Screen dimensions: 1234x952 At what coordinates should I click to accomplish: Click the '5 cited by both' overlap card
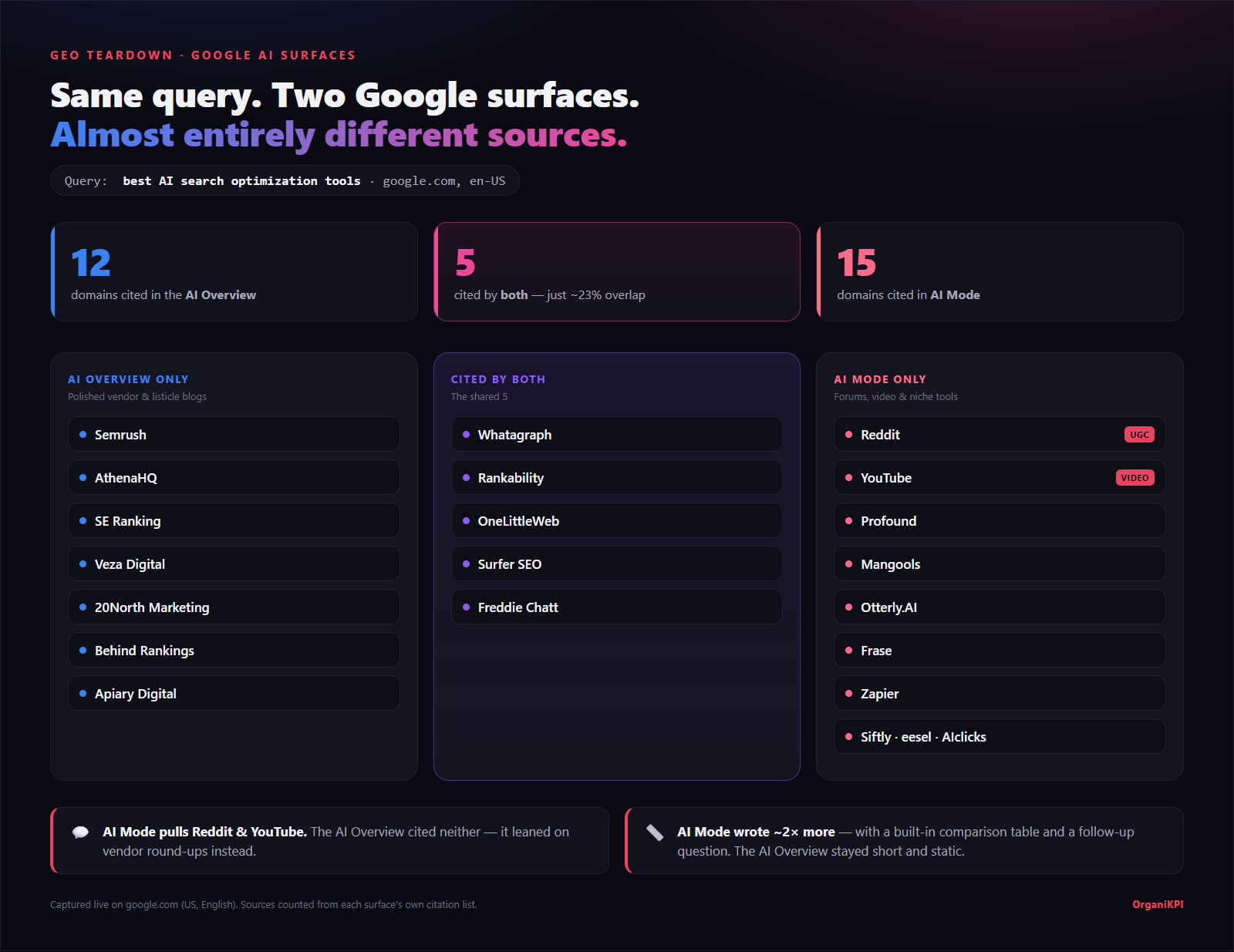click(617, 272)
